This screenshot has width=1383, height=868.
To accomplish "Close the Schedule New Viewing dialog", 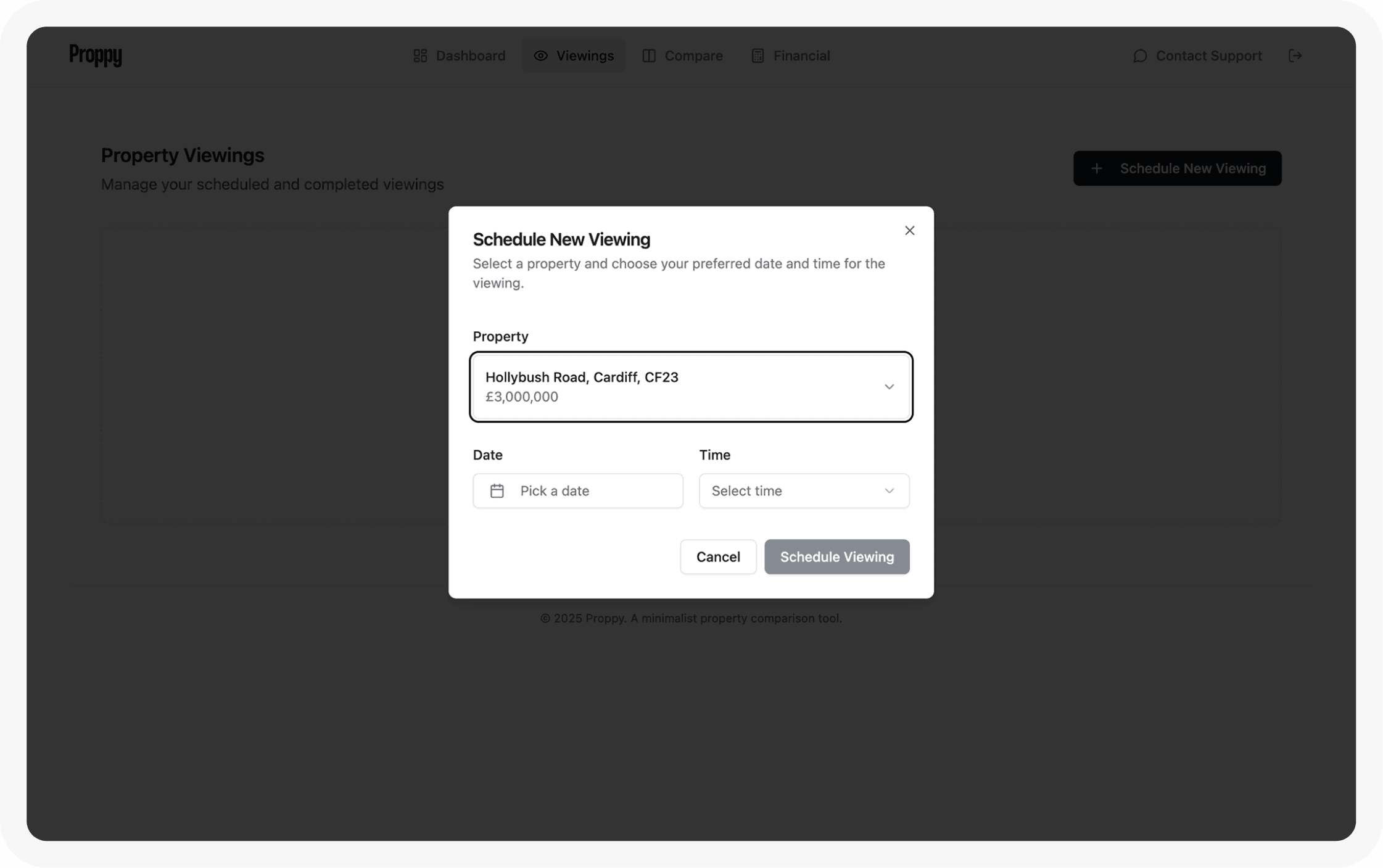I will tap(909, 230).
